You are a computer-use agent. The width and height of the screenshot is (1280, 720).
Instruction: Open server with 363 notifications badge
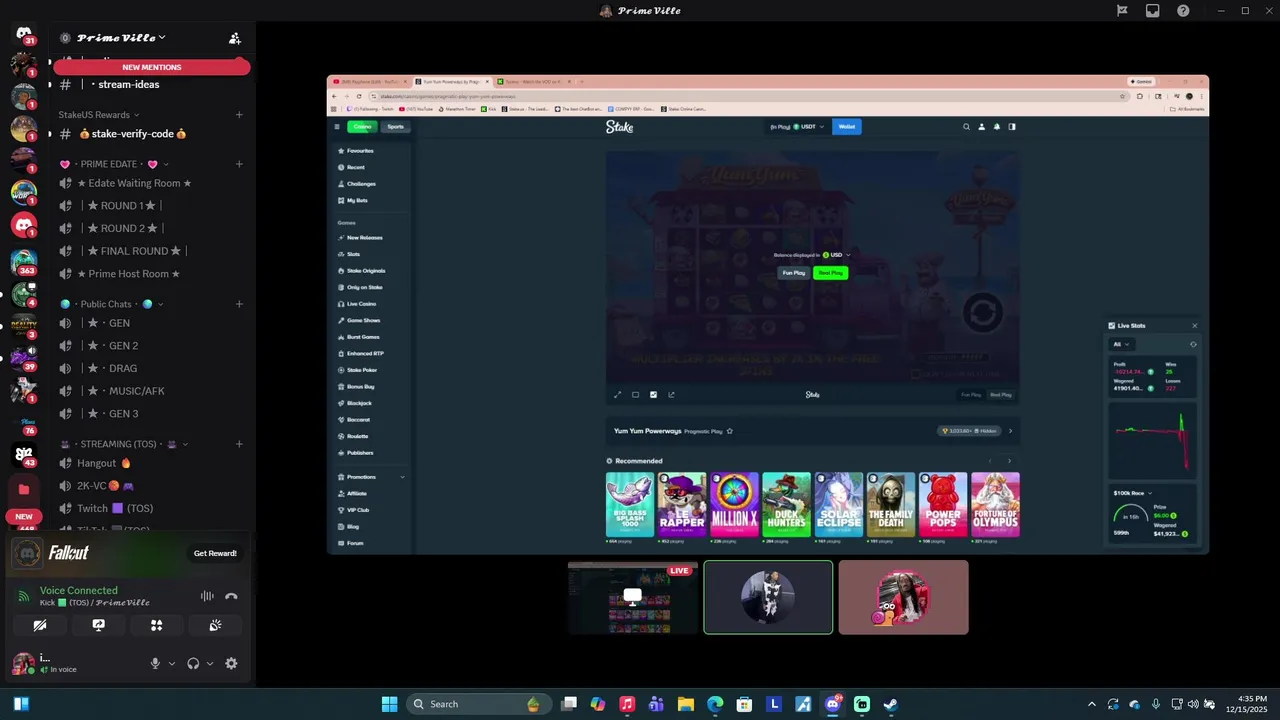coord(24,261)
